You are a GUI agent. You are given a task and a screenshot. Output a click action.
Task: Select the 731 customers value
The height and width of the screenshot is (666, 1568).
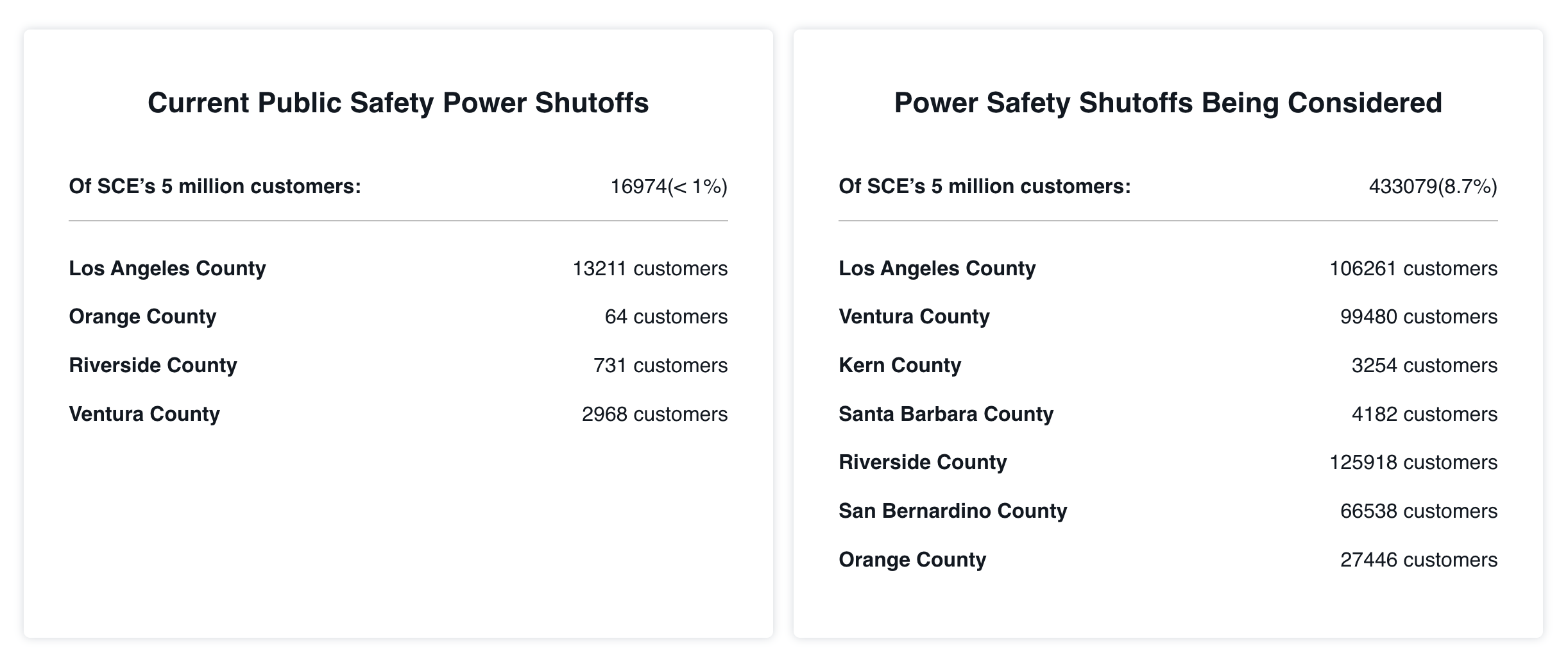[660, 365]
